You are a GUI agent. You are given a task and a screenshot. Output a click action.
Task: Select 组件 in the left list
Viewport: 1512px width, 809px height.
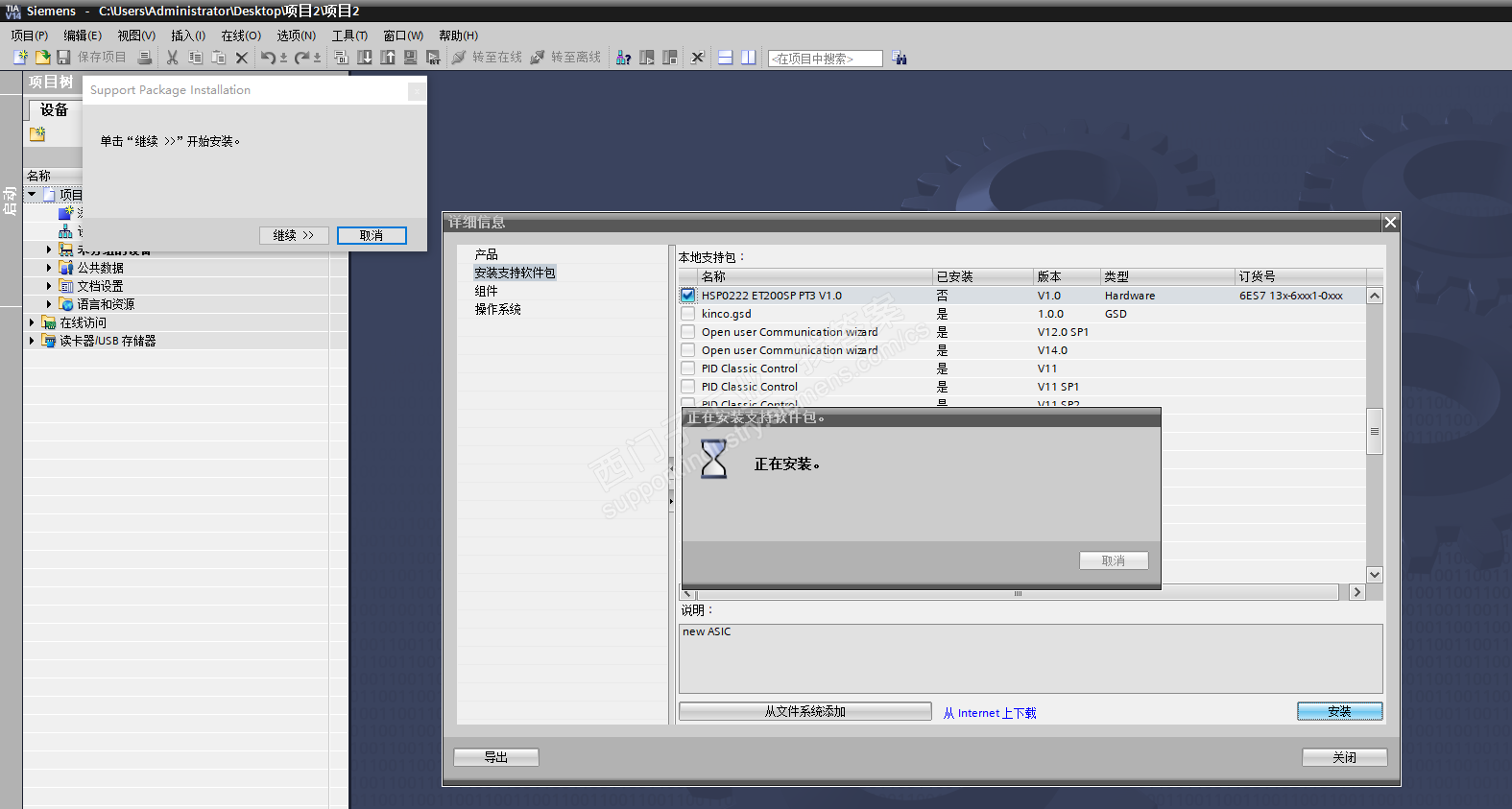click(x=486, y=291)
